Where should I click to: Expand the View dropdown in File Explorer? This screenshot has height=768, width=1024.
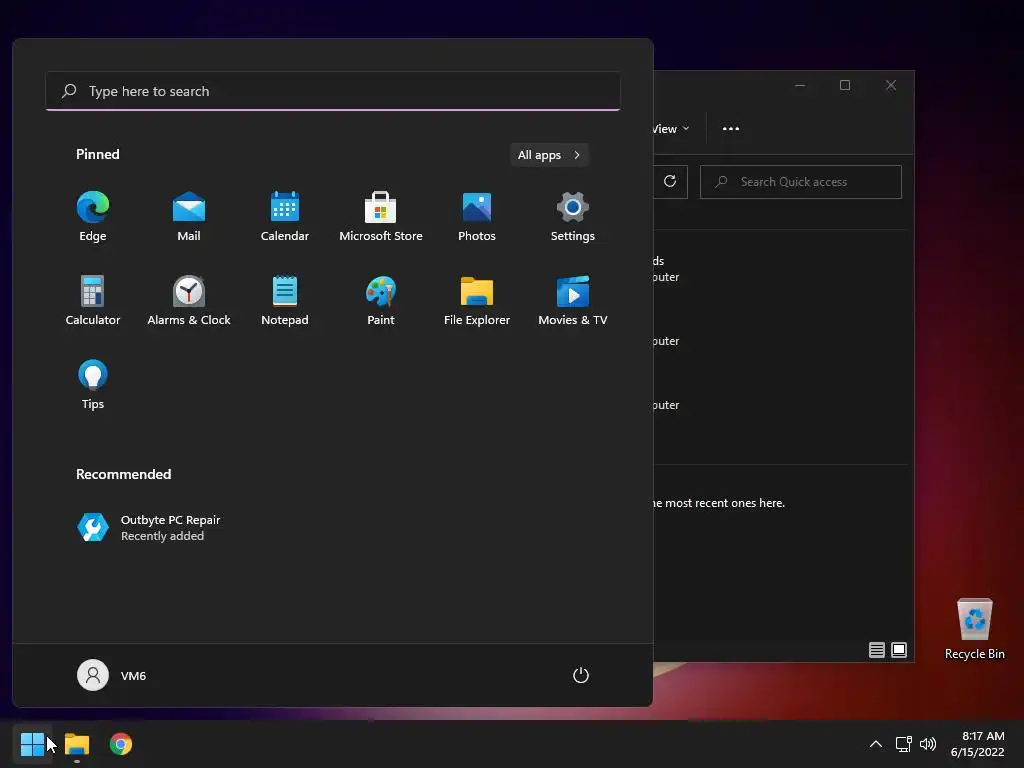click(x=671, y=129)
